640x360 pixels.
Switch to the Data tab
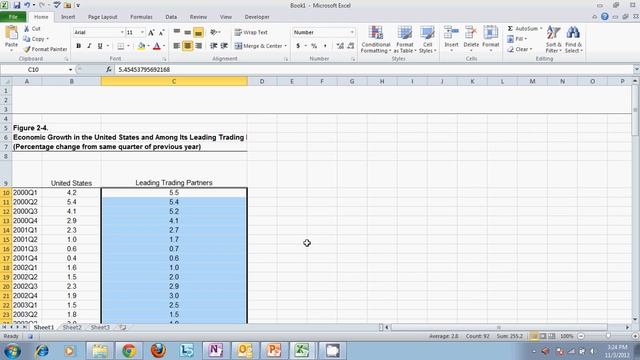tap(171, 17)
